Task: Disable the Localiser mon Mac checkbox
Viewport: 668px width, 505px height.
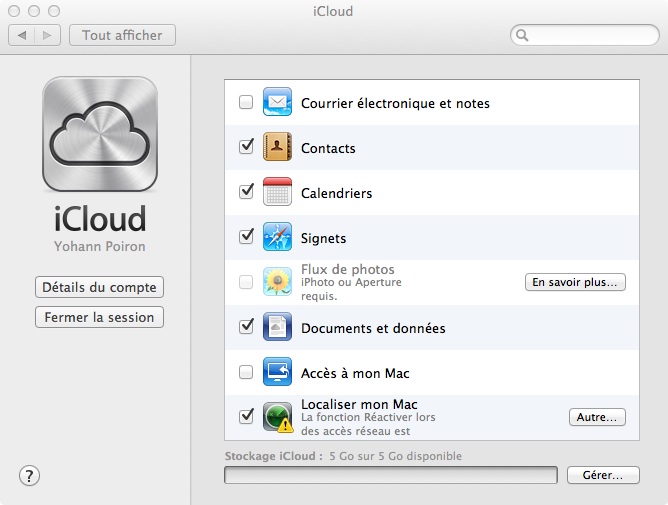Action: 246,417
